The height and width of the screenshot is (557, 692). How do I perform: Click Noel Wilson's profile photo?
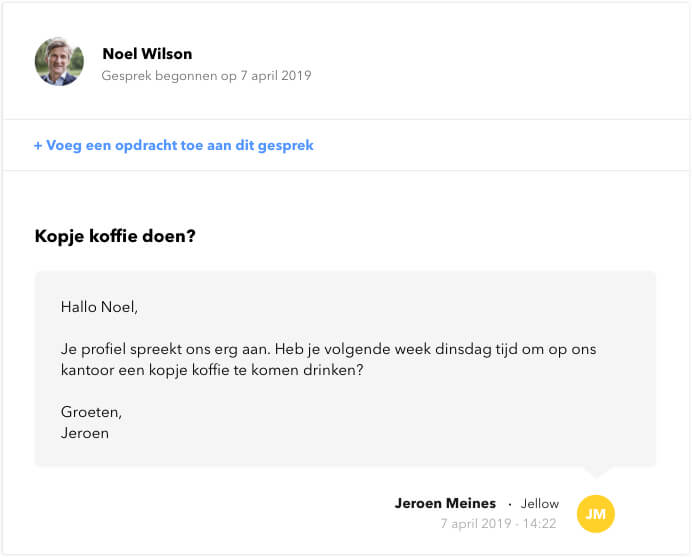click(x=59, y=62)
